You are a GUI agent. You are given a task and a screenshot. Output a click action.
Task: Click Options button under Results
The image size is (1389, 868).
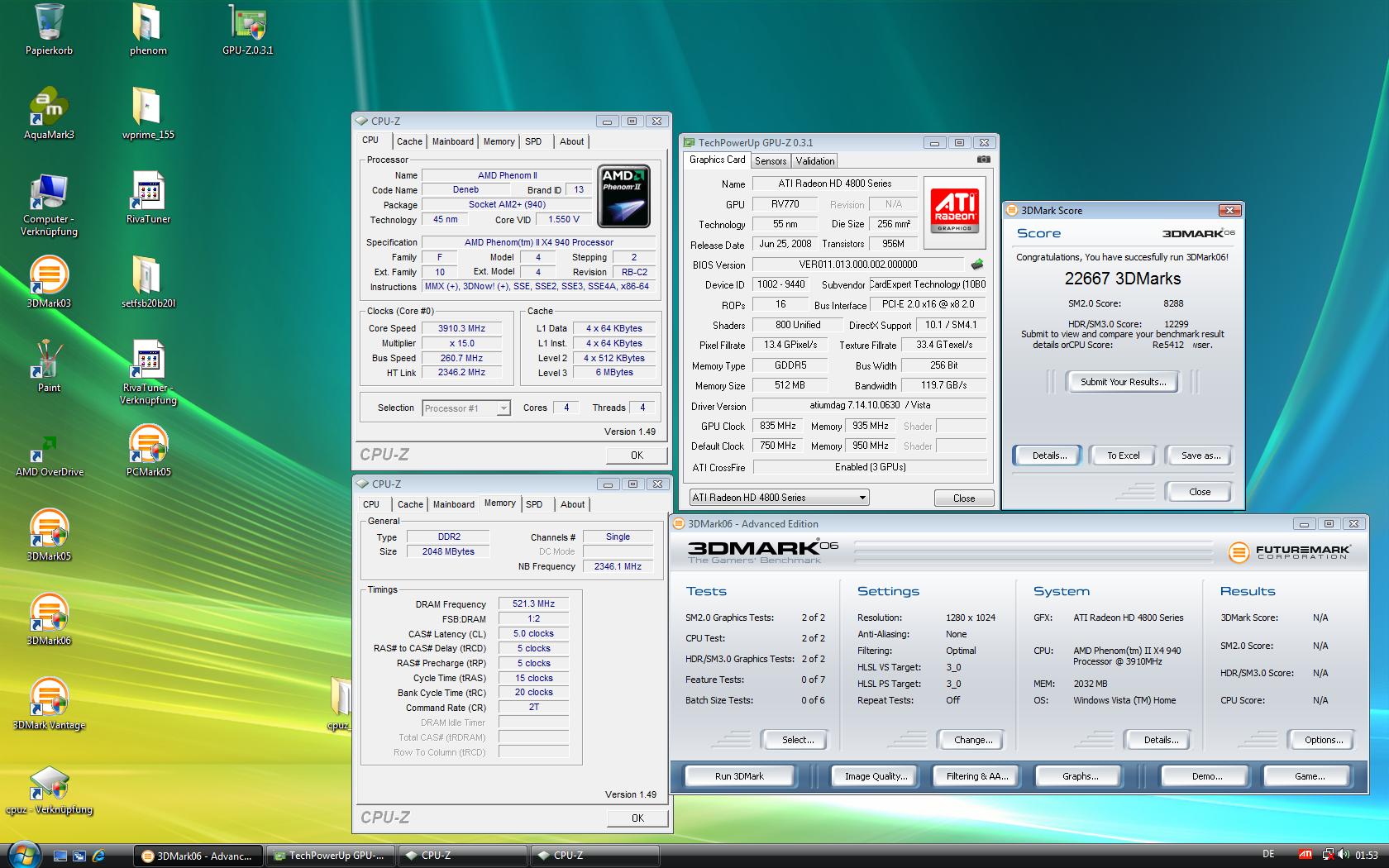[1324, 740]
